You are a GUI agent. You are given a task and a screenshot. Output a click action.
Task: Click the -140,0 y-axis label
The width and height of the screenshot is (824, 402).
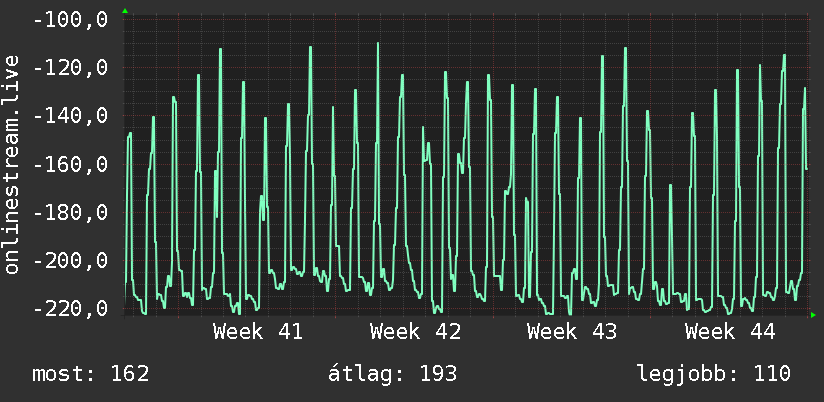click(70, 116)
